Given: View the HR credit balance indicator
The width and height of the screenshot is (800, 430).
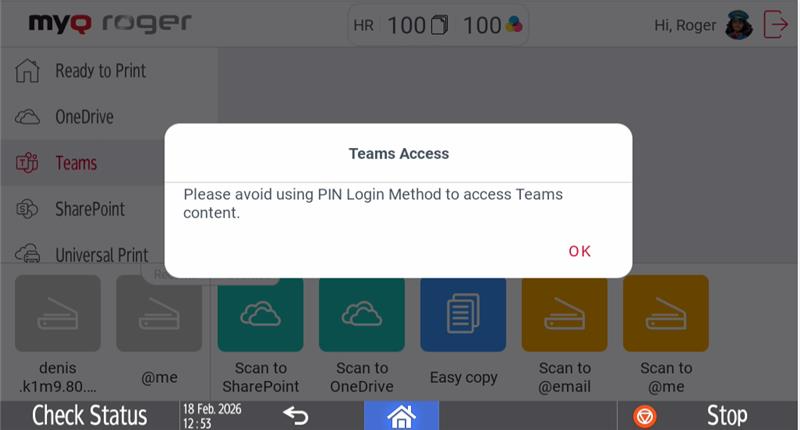Looking at the screenshot, I should click(x=438, y=25).
